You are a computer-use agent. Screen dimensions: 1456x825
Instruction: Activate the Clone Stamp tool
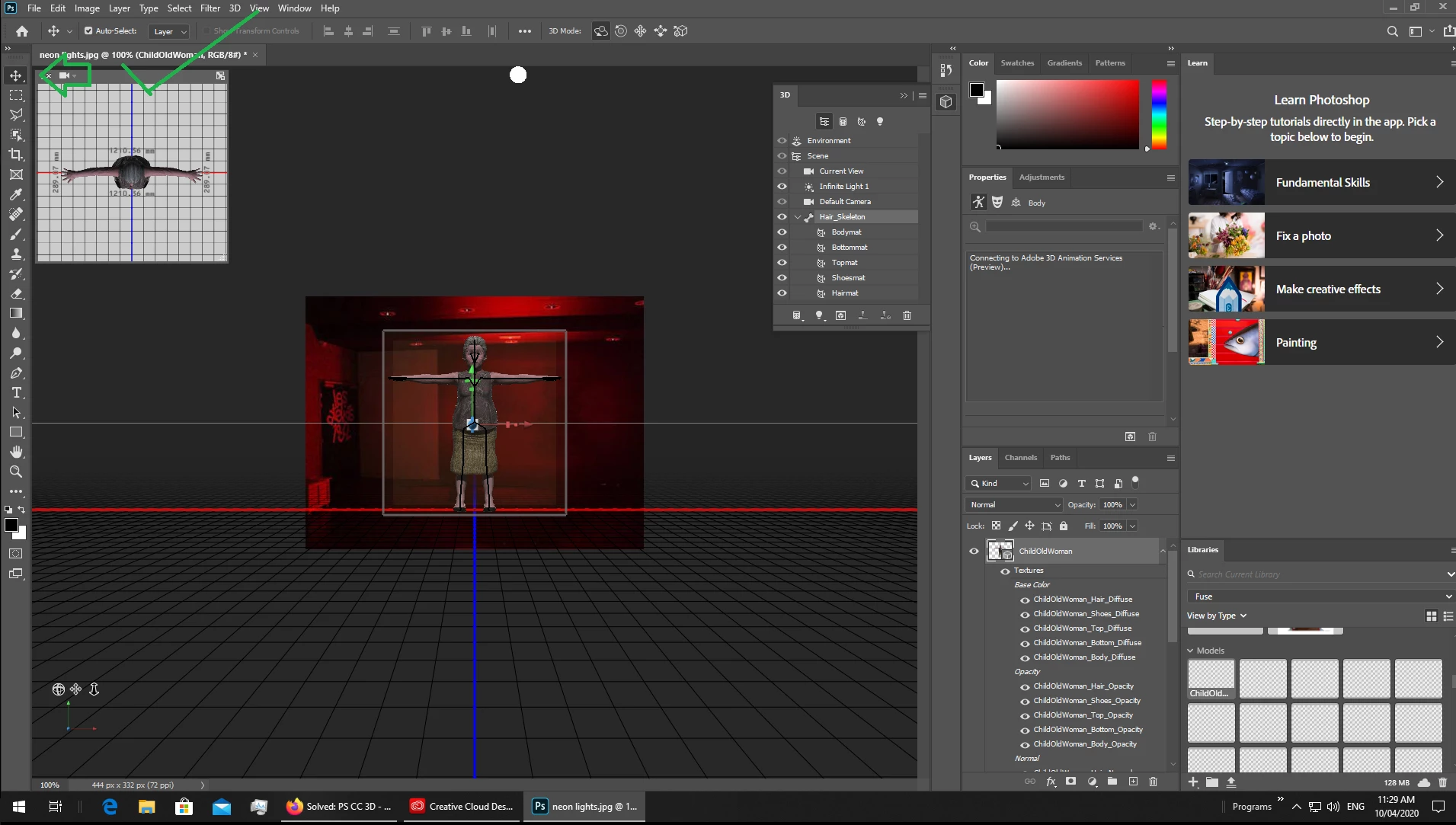click(16, 254)
